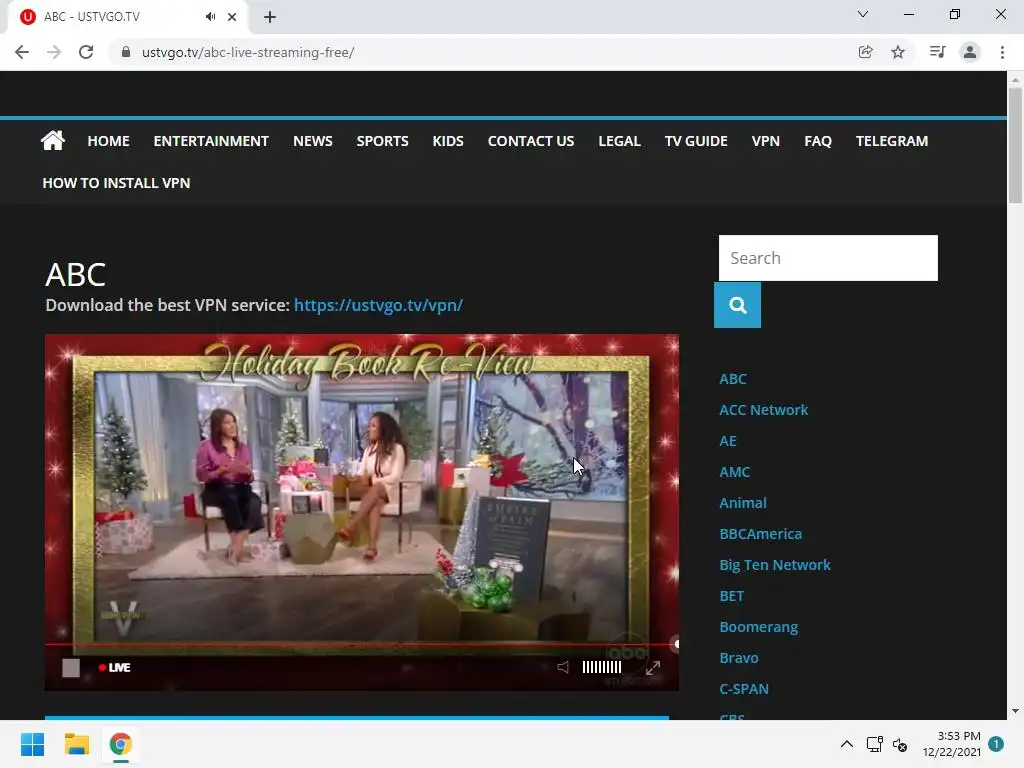Expand the tab search dropdown chevron
The image size is (1024, 768).
(863, 14)
